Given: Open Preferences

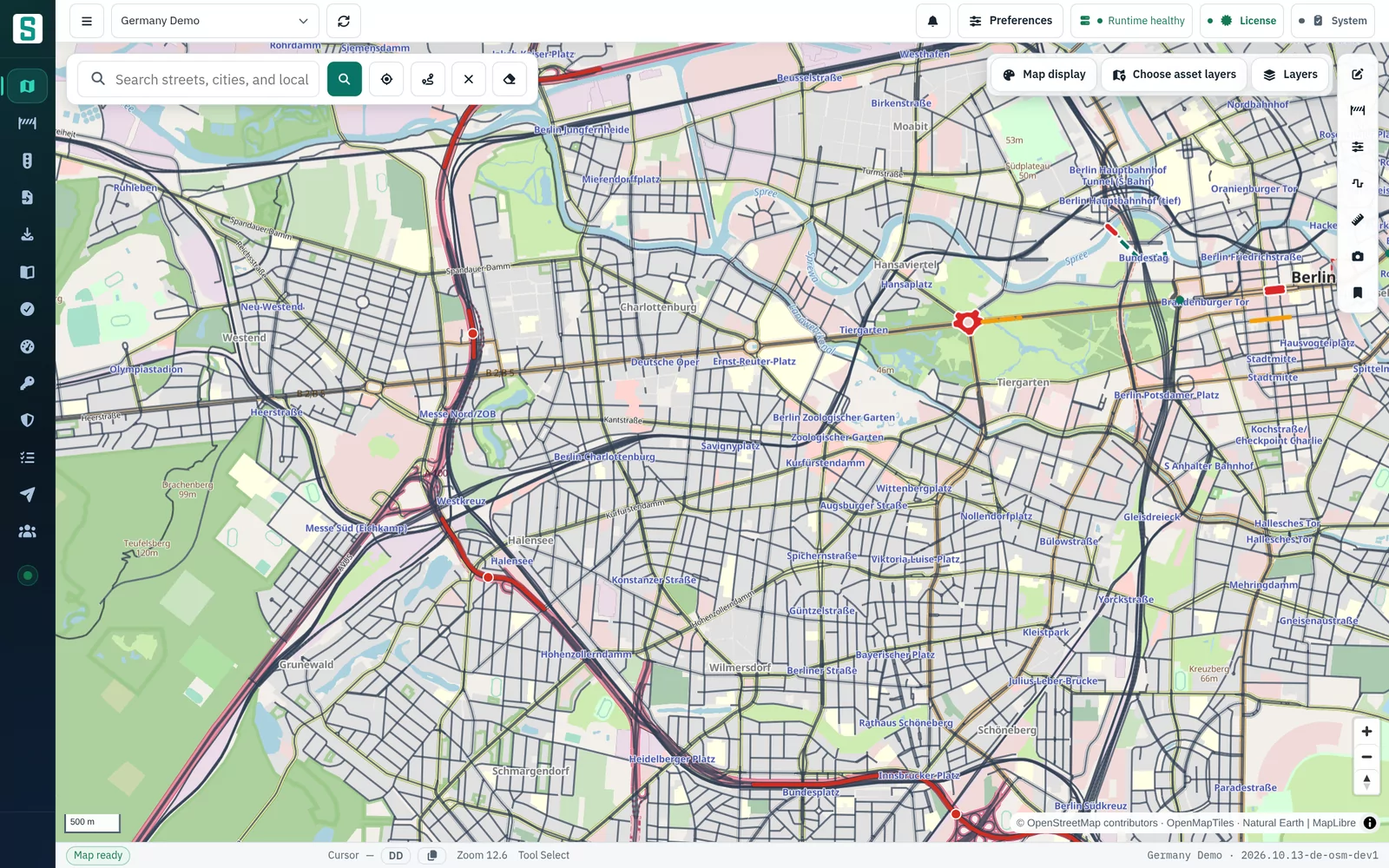Looking at the screenshot, I should (x=1010, y=21).
